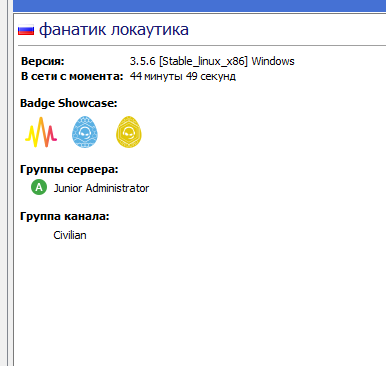Click the Группы сервера: heading
Viewport: 386px width, 366px height.
click(x=69, y=169)
